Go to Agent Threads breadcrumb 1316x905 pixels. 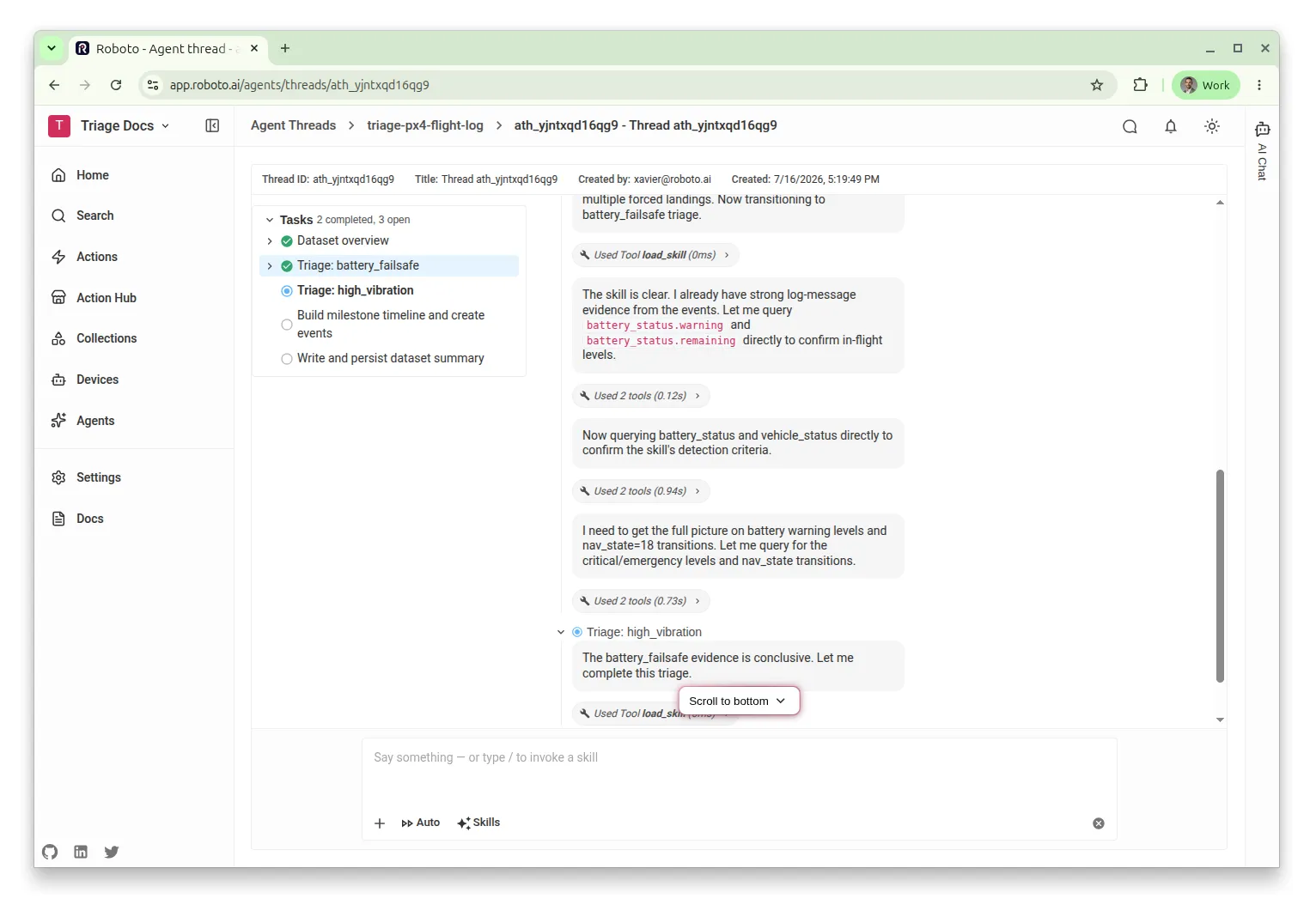(293, 125)
